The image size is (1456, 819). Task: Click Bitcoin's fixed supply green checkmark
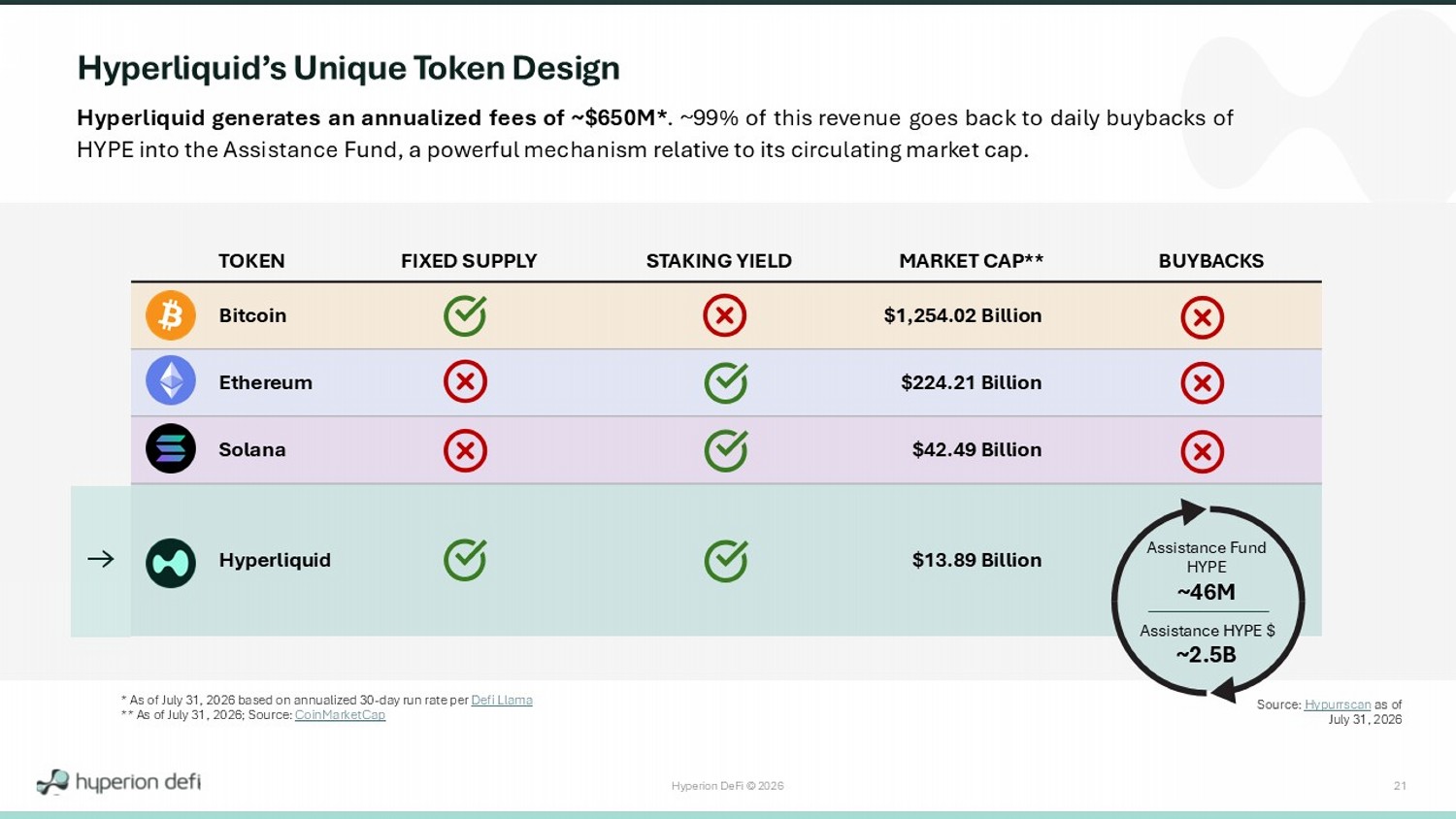(465, 316)
